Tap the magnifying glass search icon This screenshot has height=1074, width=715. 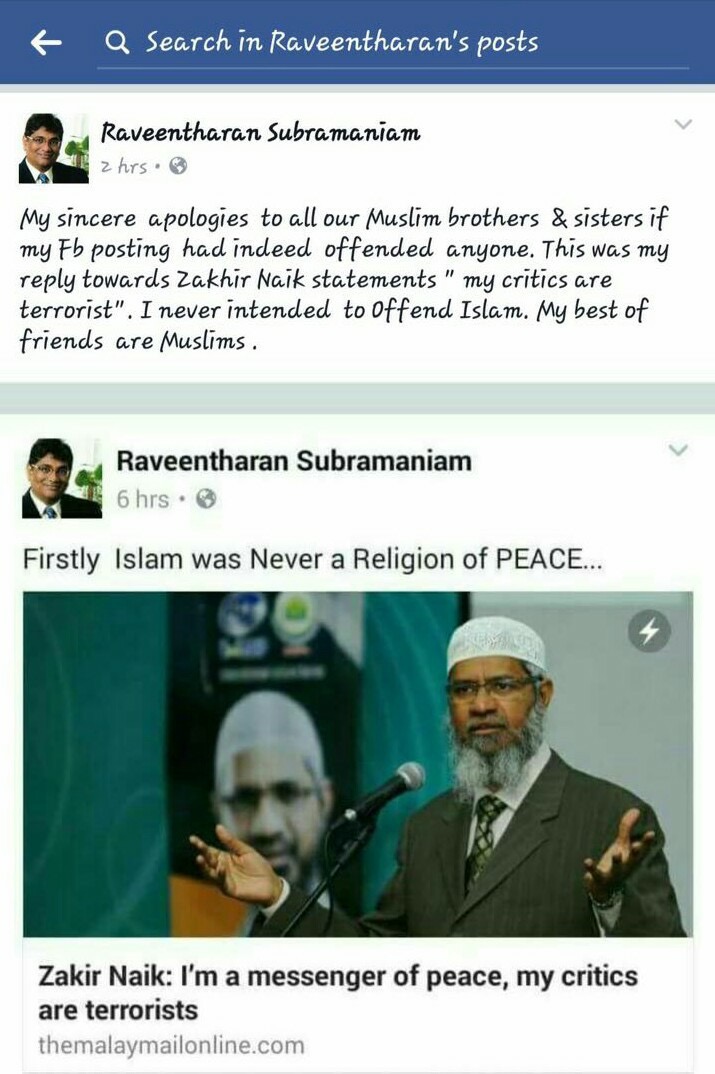[x=117, y=42]
